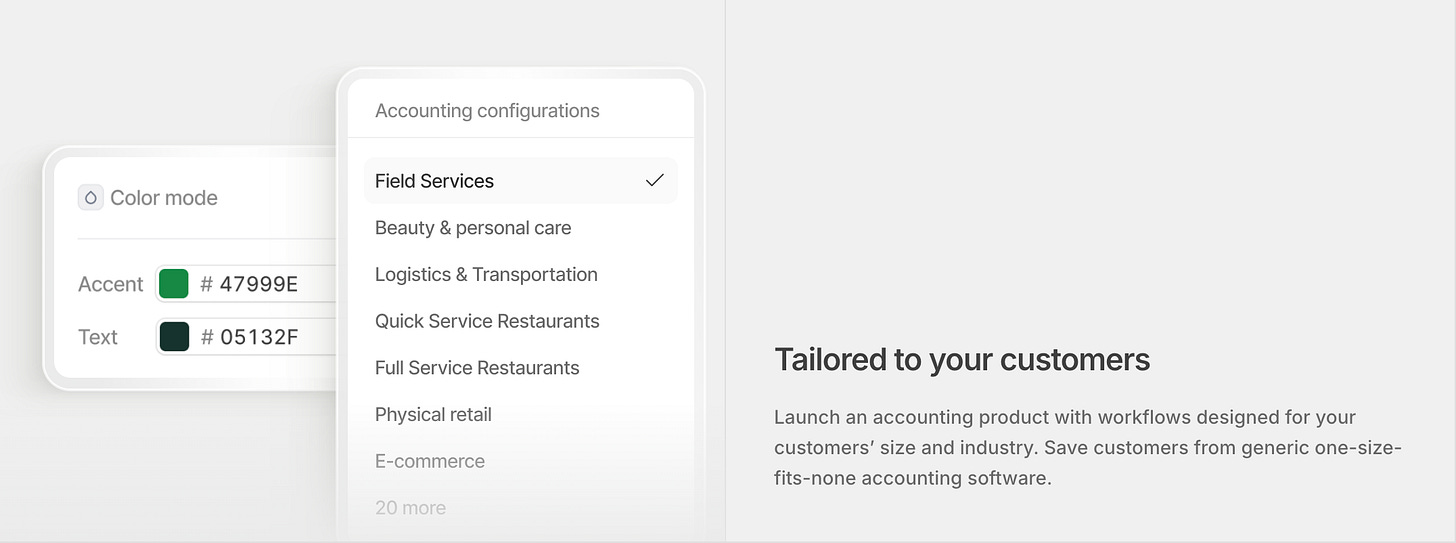Click the Text label in color panel

[98, 337]
